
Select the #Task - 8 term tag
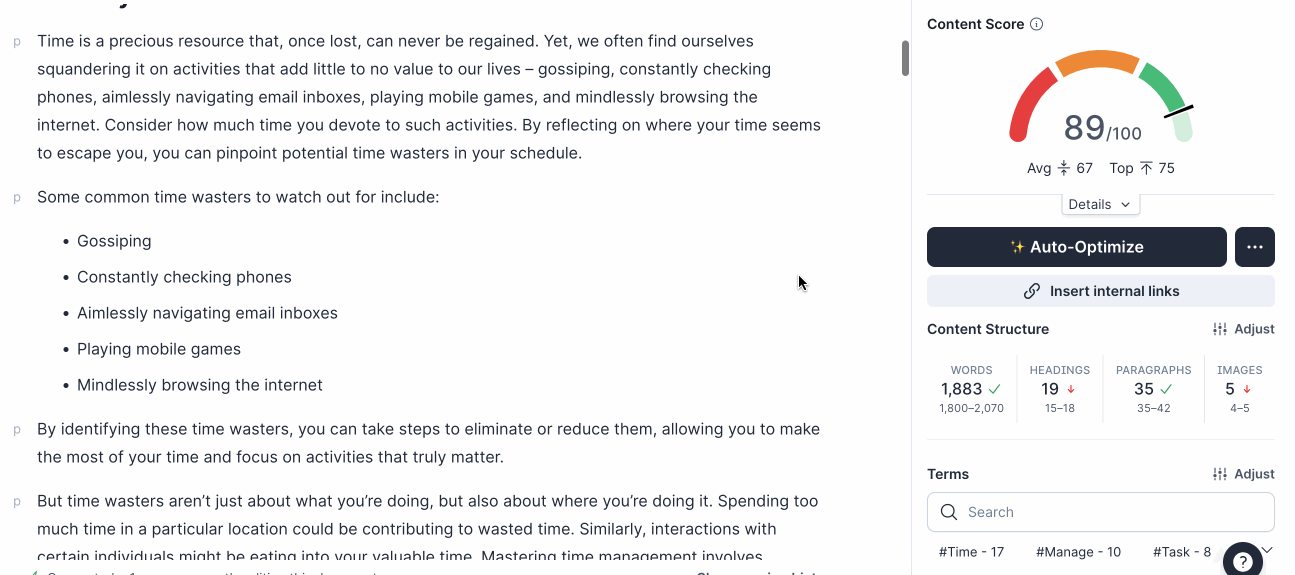point(1181,552)
